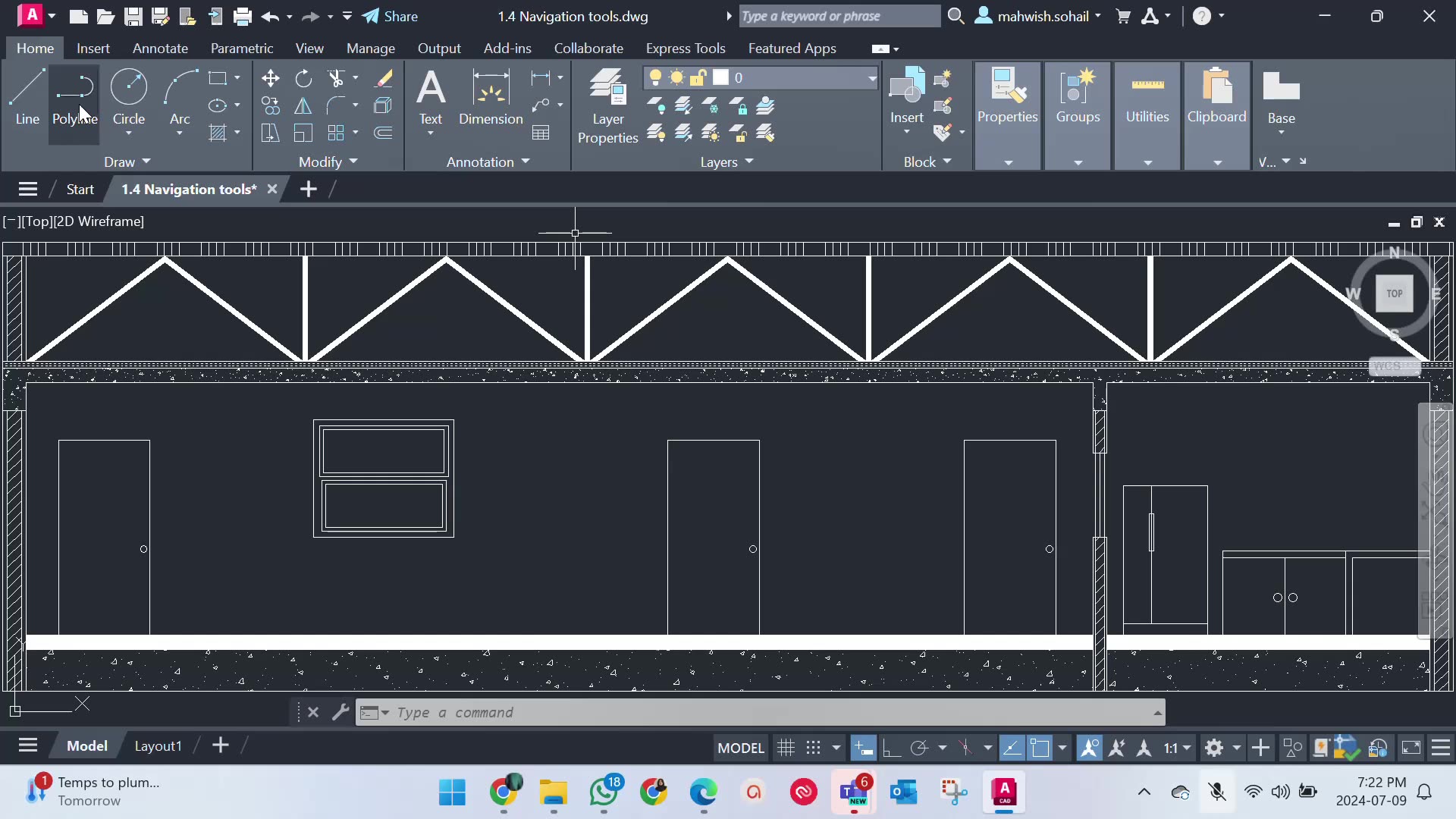This screenshot has width=1456, height=819.
Task: Switch to the Annotate ribbon tab
Action: coord(160,48)
